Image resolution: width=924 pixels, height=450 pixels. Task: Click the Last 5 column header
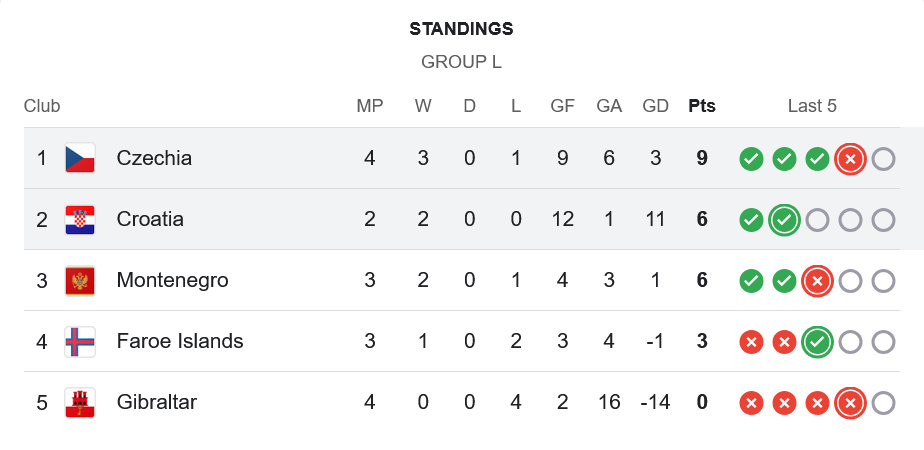pyautogui.click(x=812, y=106)
